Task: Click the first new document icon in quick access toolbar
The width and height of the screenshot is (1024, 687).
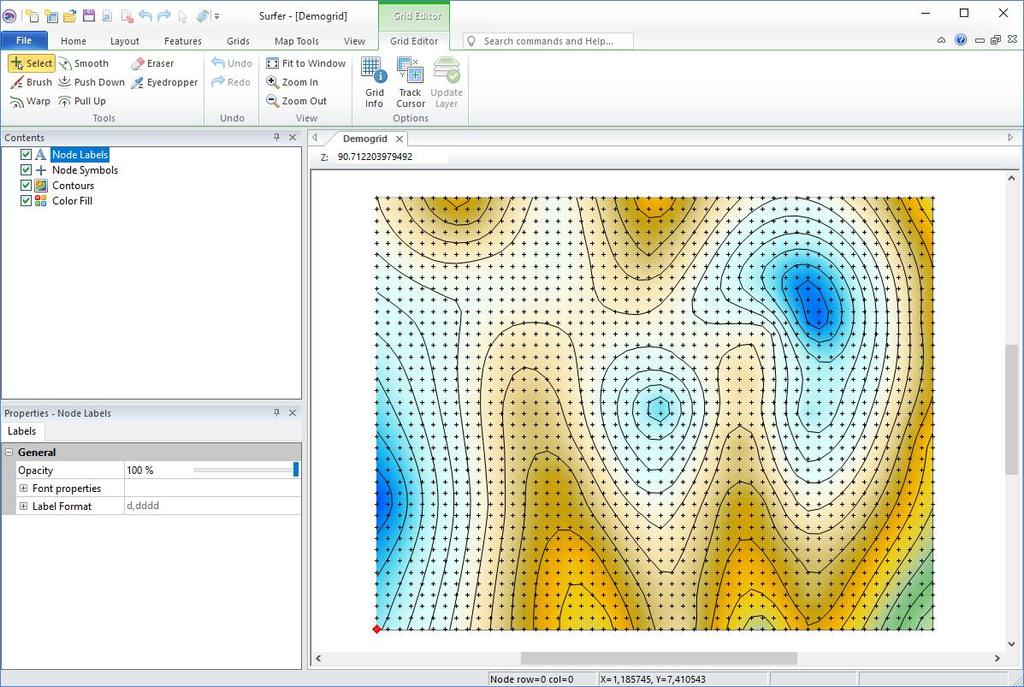Action: point(31,16)
